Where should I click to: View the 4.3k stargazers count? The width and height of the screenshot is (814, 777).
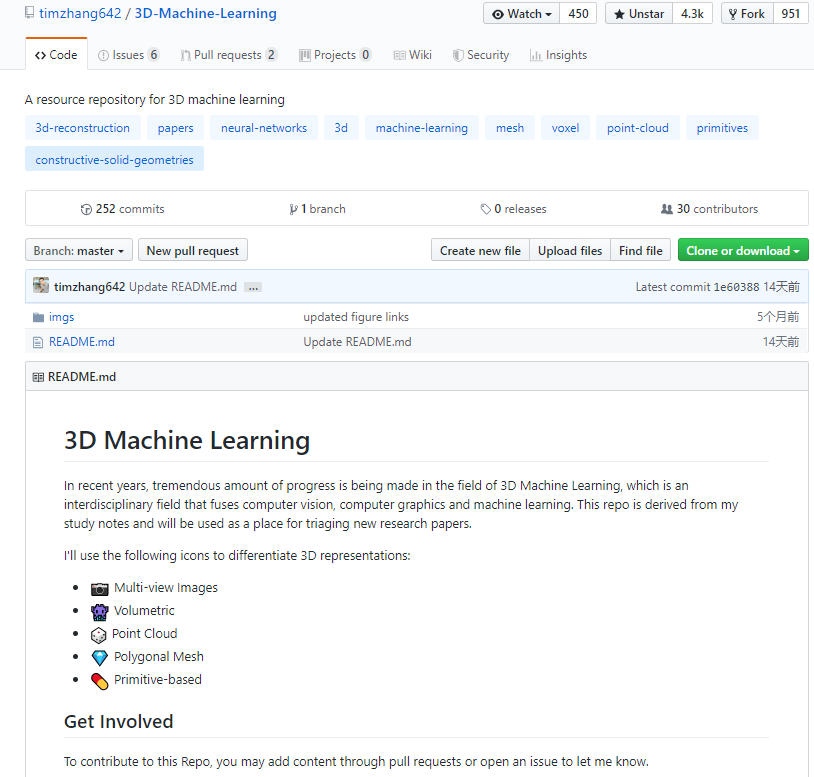point(693,14)
